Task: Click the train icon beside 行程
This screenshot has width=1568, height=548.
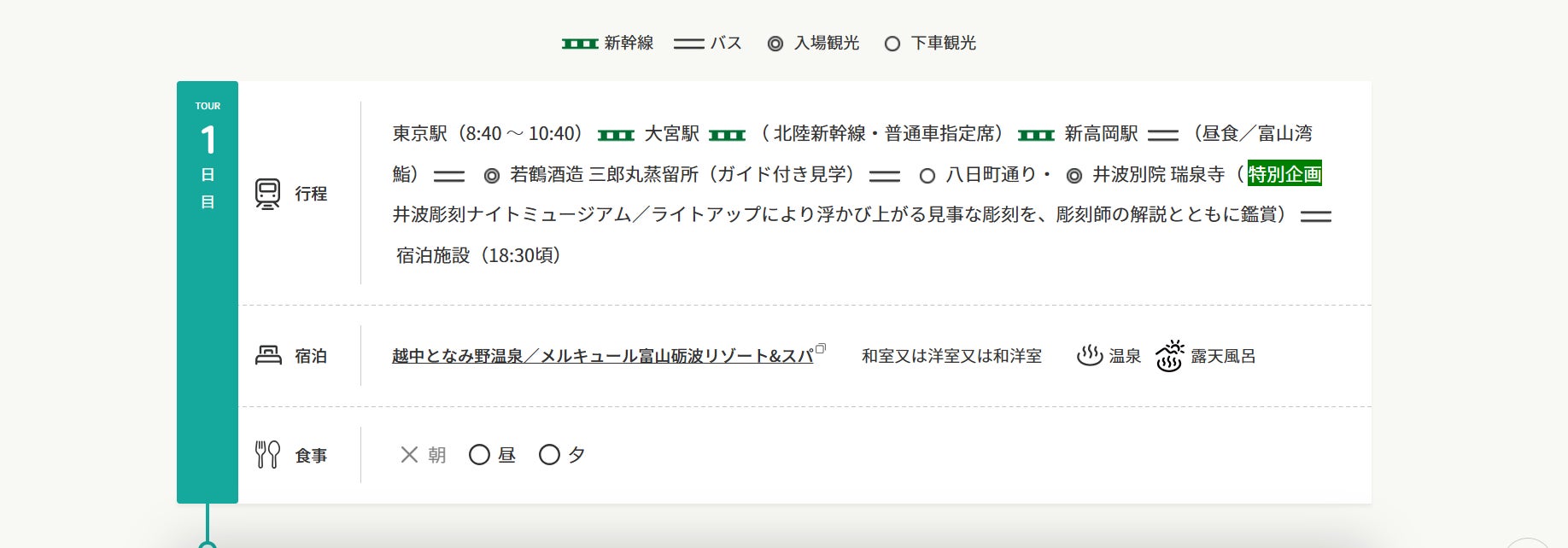Action: point(267,194)
